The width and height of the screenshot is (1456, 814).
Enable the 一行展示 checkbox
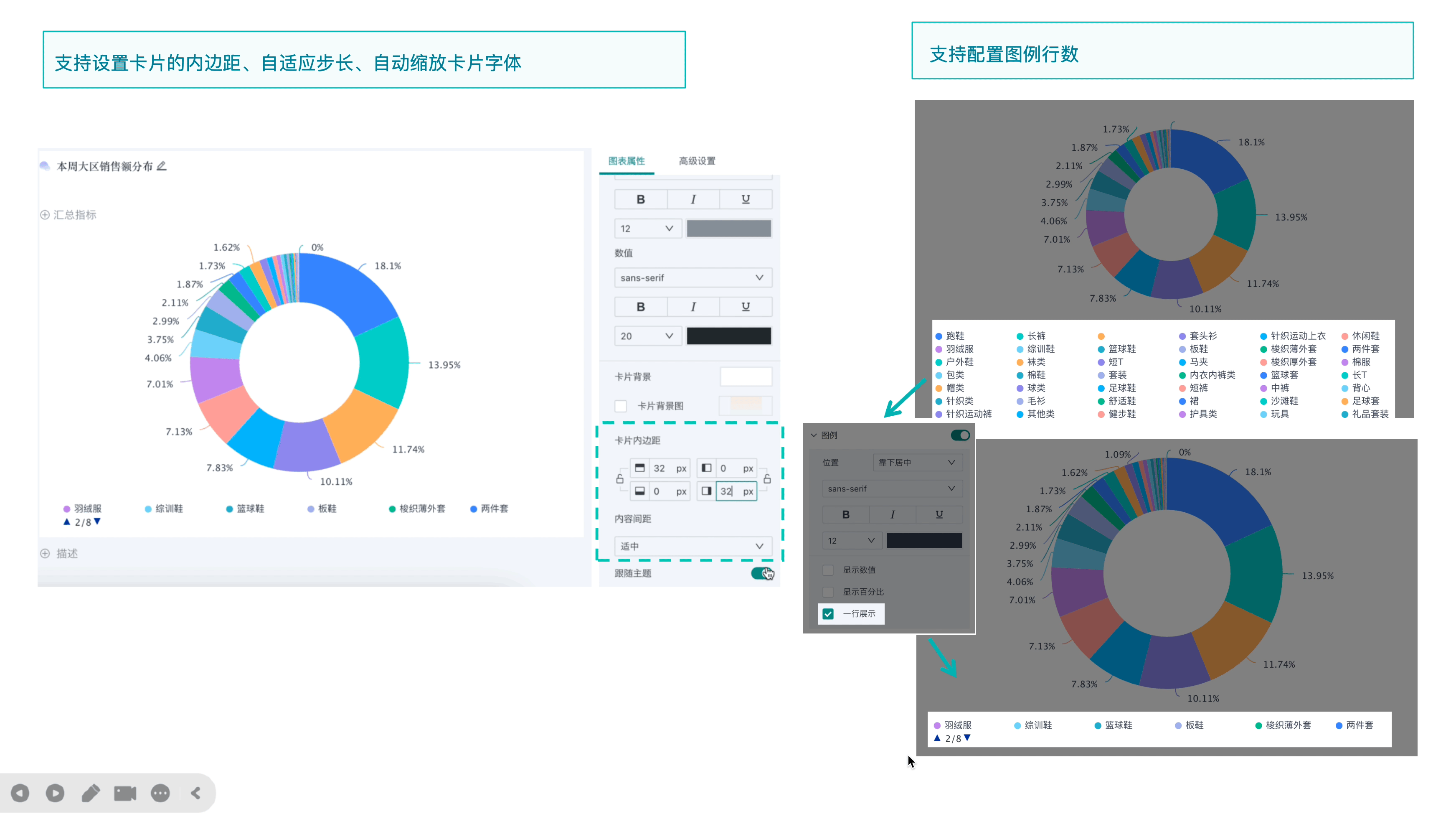[x=828, y=613]
